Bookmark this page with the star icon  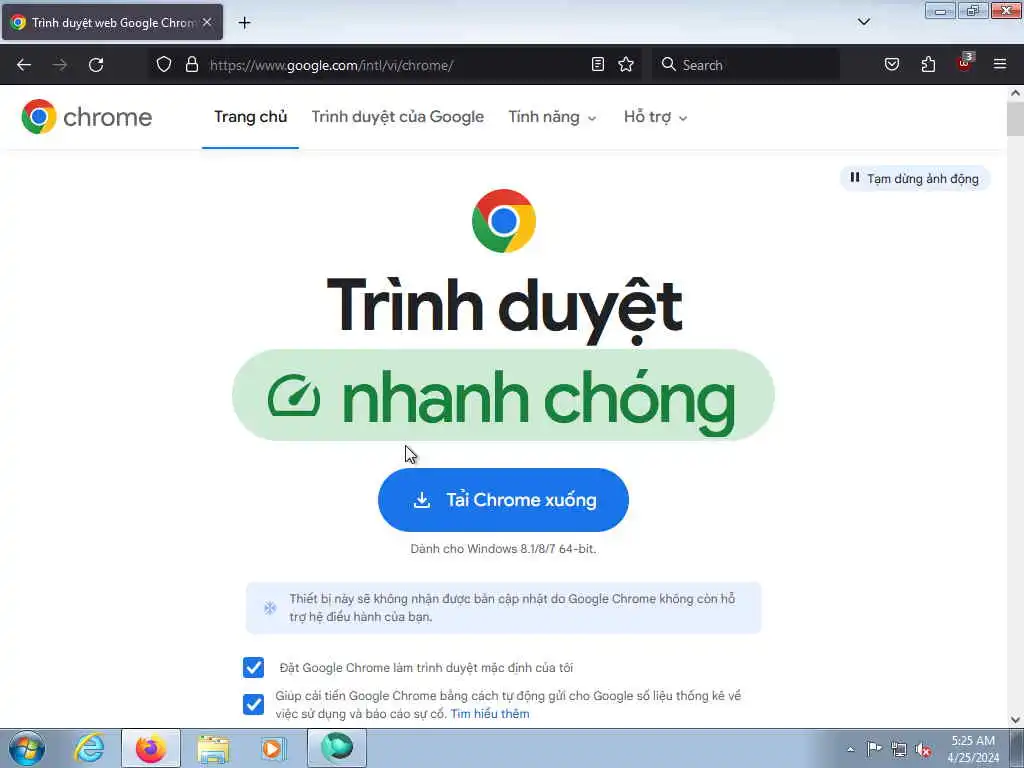(x=626, y=64)
